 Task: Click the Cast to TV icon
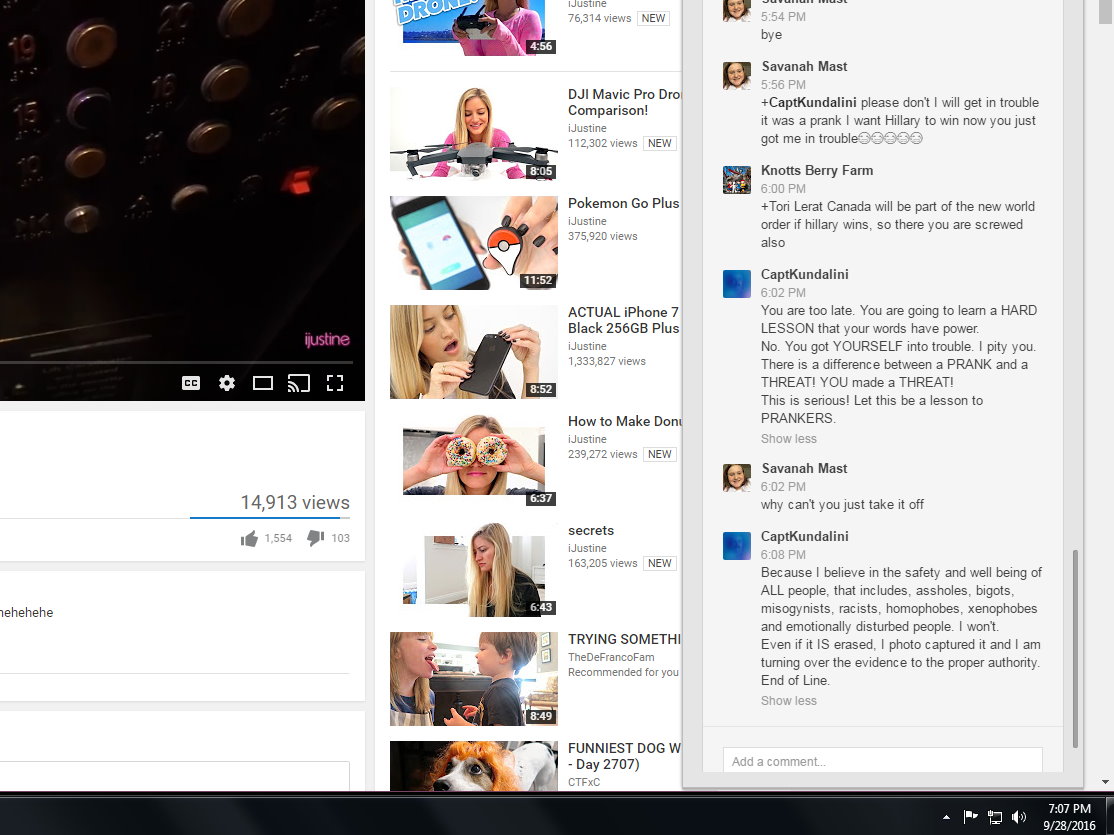click(298, 383)
